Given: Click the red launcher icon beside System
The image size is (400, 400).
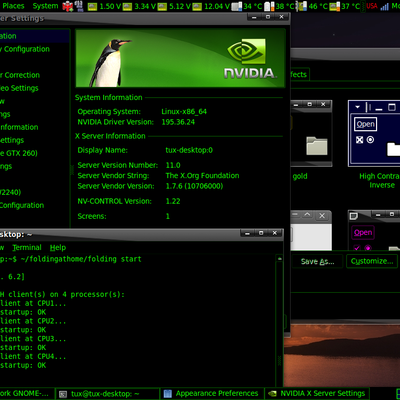Looking at the screenshot, I should tap(68, 6).
